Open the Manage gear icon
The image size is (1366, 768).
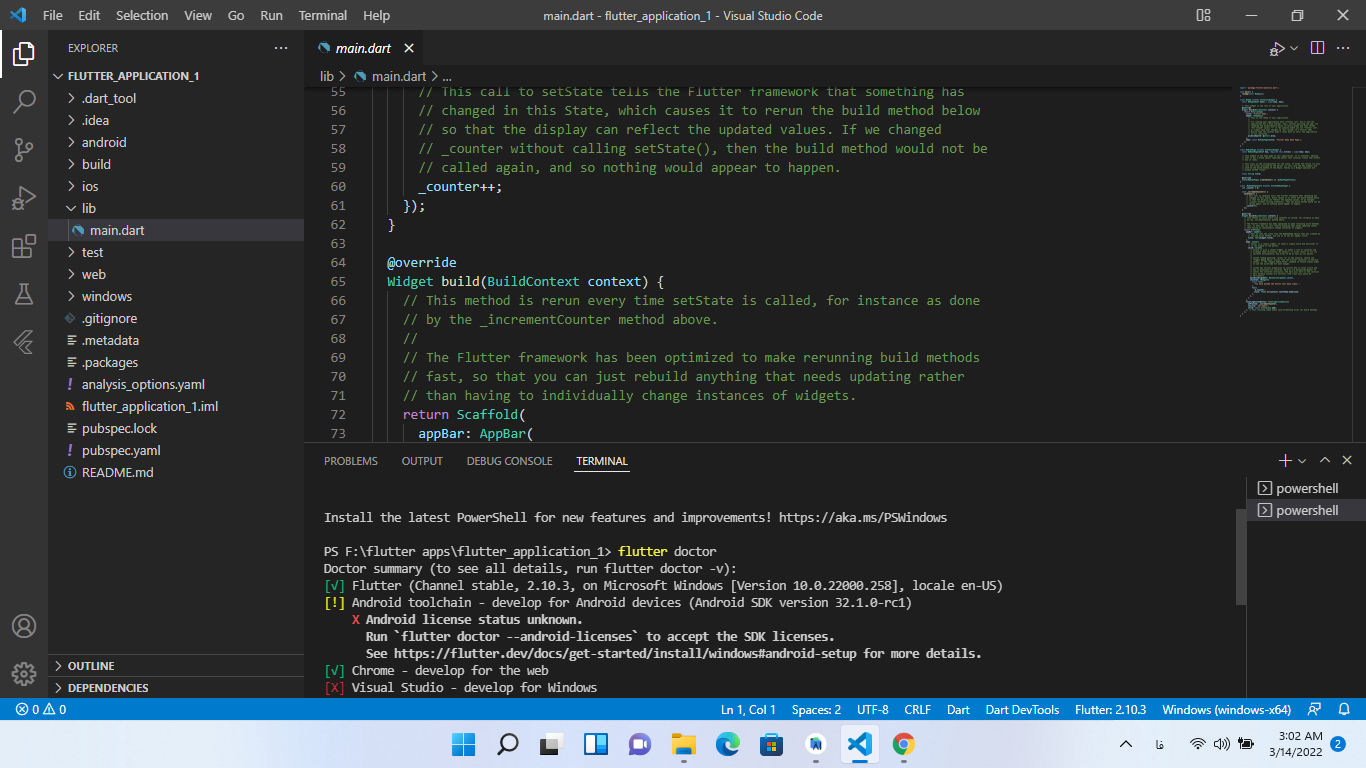pos(24,674)
